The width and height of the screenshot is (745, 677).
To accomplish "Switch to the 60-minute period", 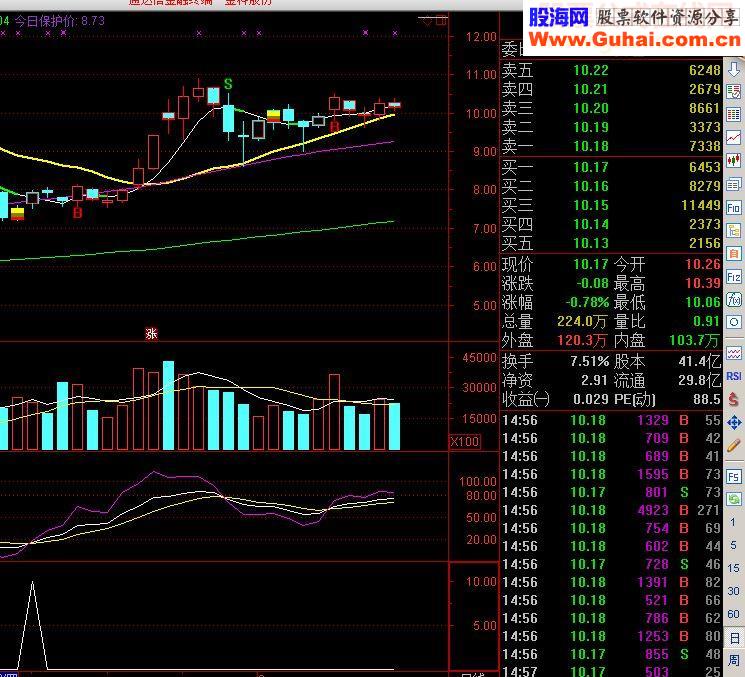I will [733, 614].
